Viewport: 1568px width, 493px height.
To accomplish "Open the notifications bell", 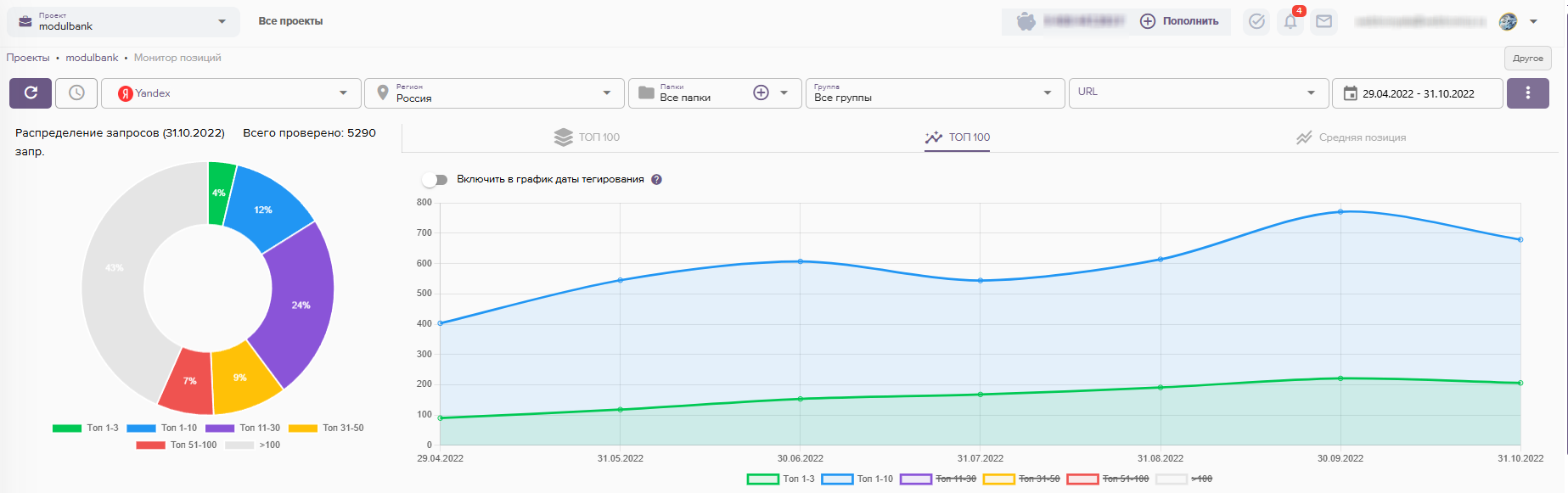I will (x=1290, y=22).
